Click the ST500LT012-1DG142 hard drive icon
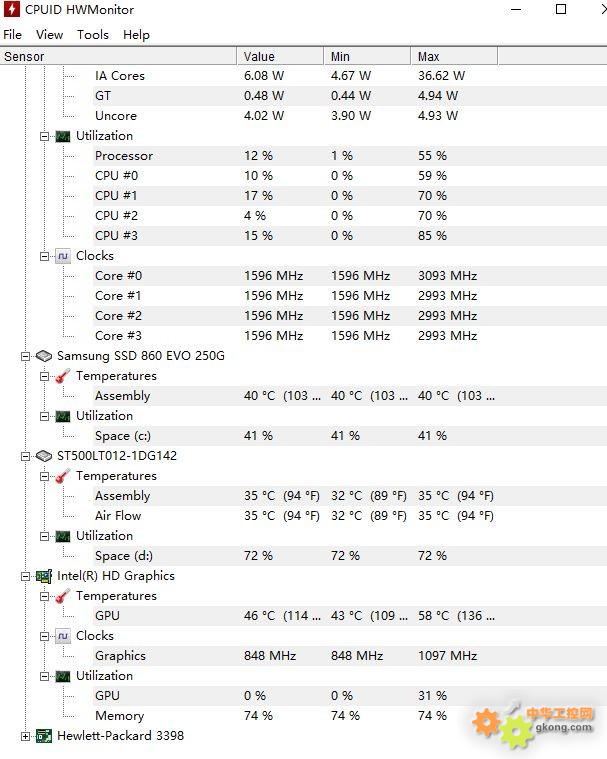Screen dimensions: 607x759 tap(44, 456)
